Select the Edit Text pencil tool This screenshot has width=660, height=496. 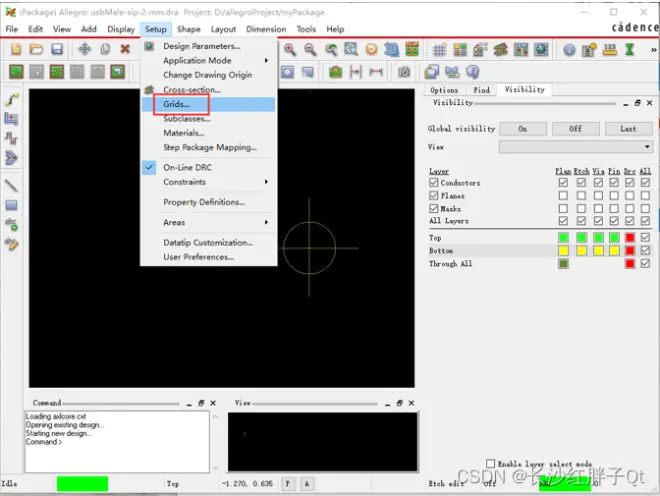11,244
